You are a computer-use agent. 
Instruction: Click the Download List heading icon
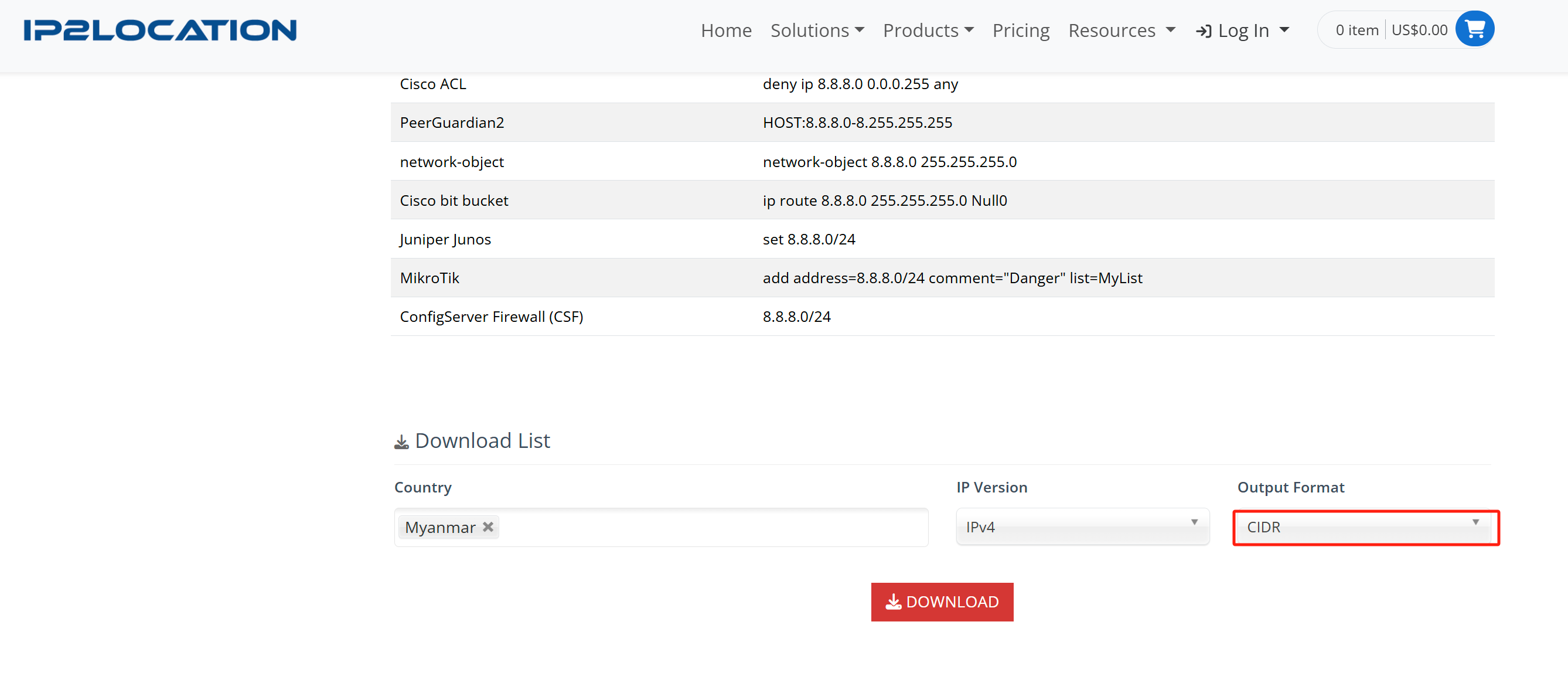pos(401,442)
